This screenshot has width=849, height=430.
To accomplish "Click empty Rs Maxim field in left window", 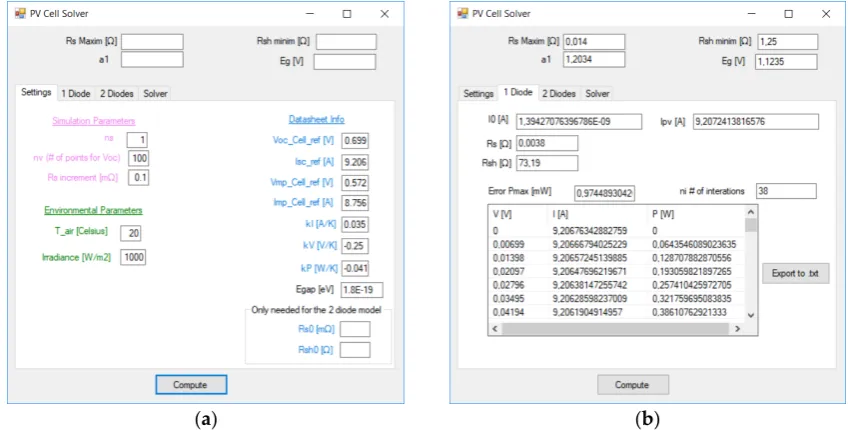I will (152, 42).
